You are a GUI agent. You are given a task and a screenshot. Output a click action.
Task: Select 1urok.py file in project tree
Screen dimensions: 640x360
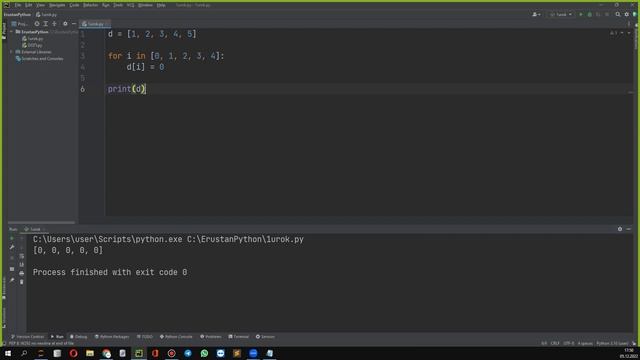pos(33,38)
